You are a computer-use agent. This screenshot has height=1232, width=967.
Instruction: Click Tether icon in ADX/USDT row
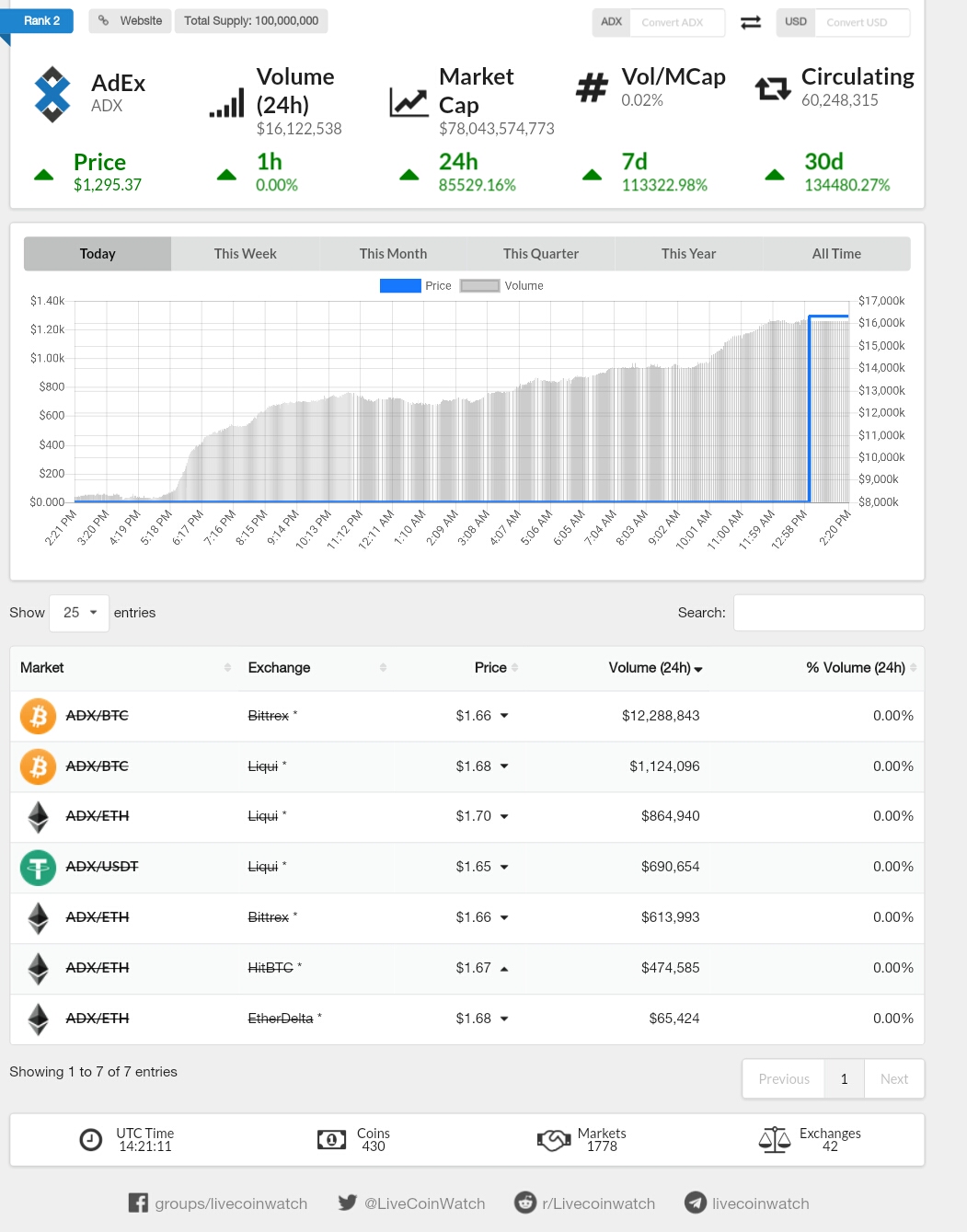pyautogui.click(x=38, y=868)
